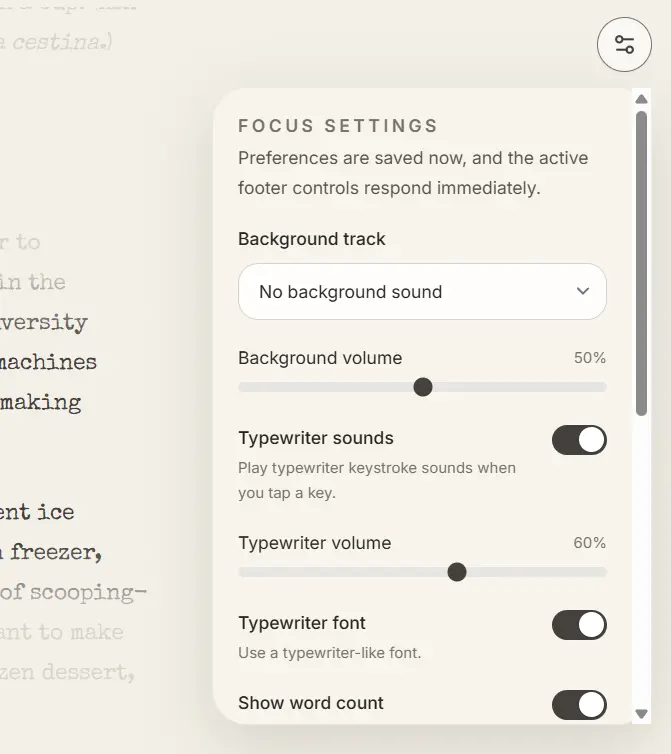Click the Typewriter sounds label

point(316,438)
